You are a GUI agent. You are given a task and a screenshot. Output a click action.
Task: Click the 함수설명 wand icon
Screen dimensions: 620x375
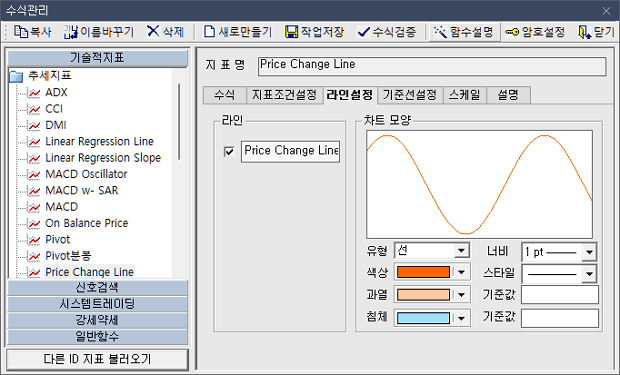coord(440,32)
